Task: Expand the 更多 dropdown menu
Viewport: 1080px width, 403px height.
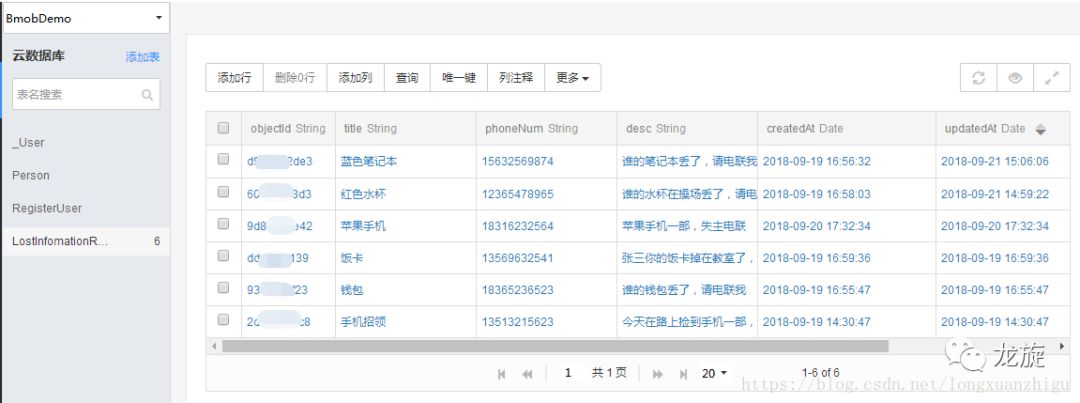Action: (x=572, y=78)
